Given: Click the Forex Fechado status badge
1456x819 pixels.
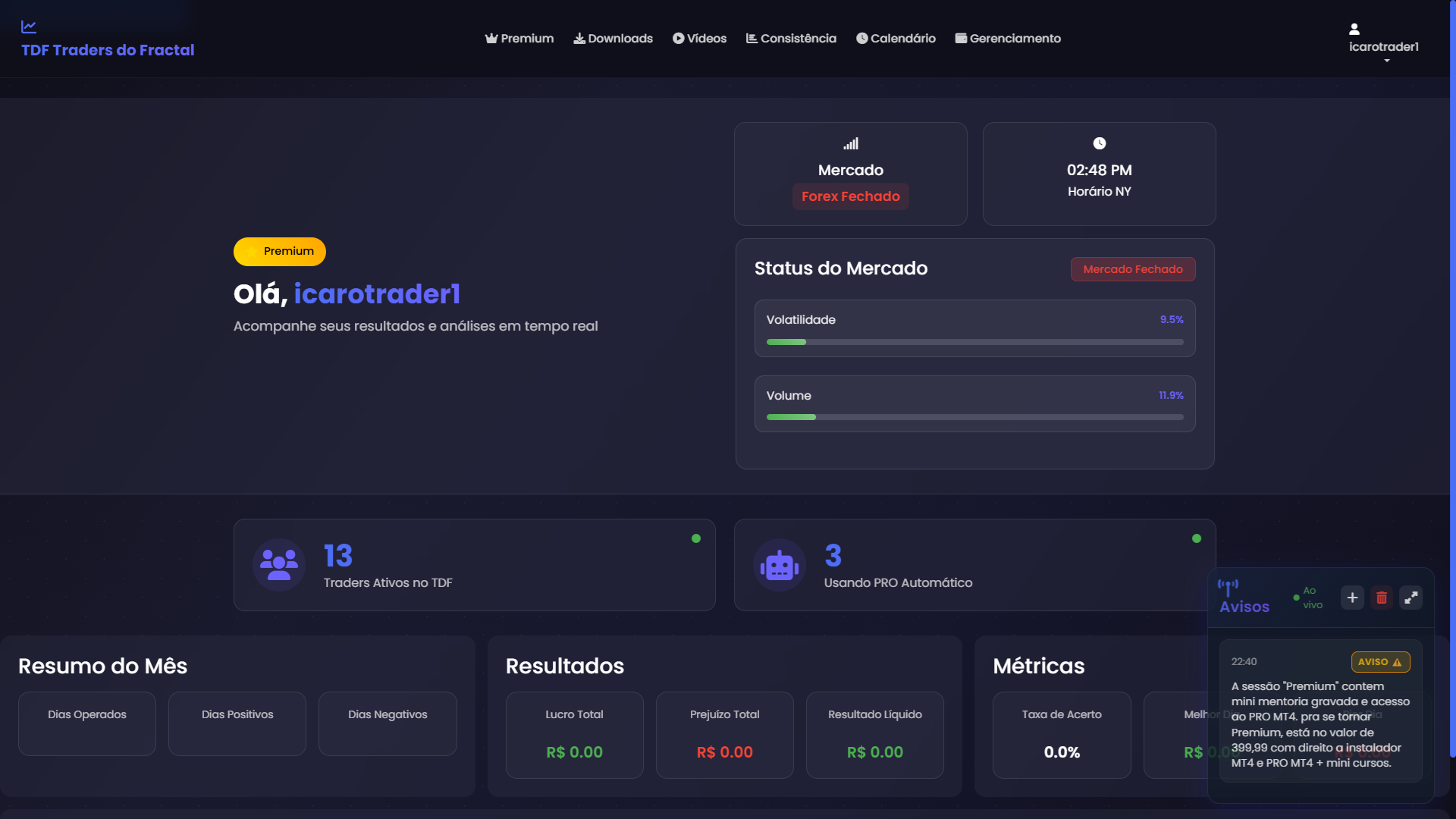Looking at the screenshot, I should (850, 196).
